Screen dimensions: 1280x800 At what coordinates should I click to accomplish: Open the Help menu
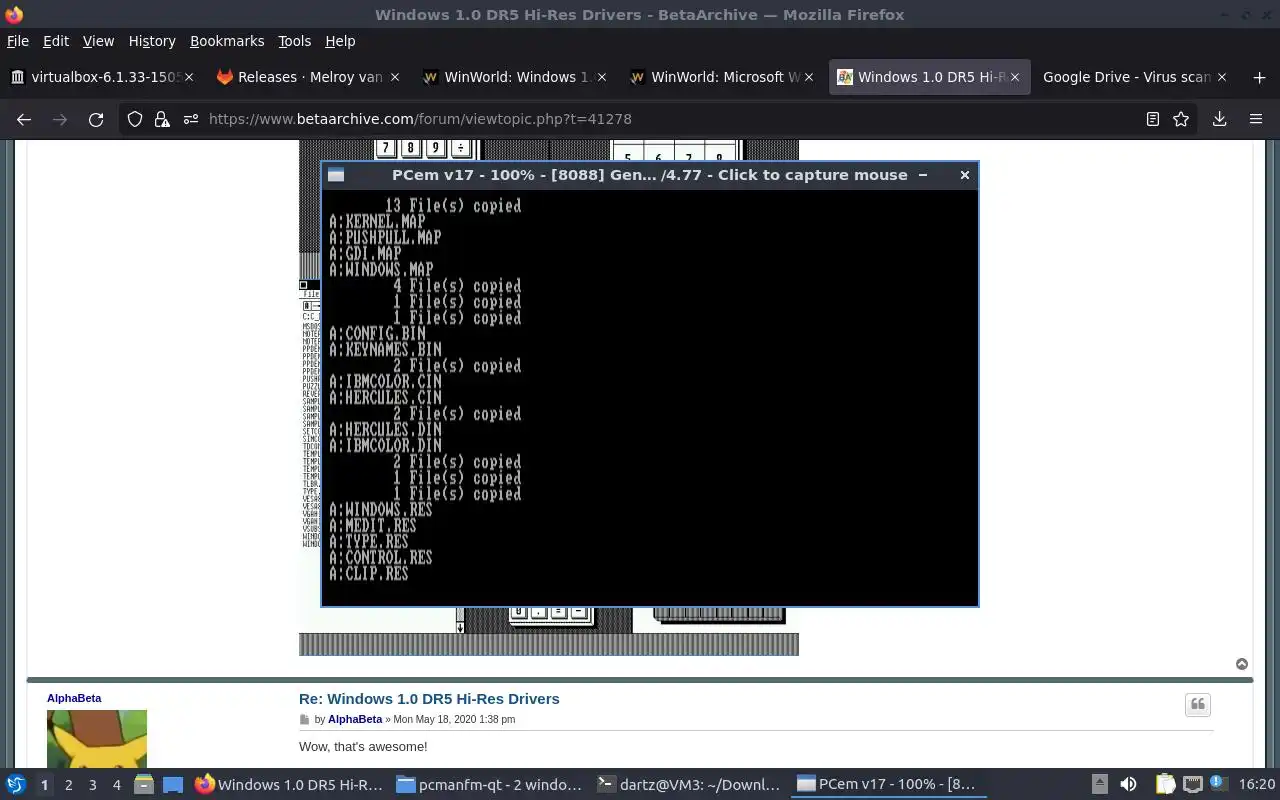click(x=340, y=41)
